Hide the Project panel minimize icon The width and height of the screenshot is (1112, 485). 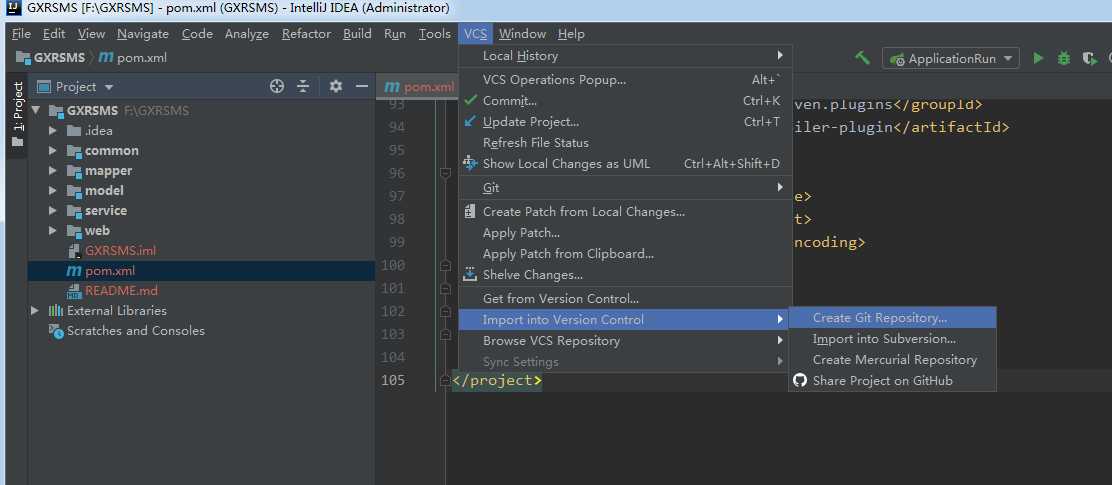(x=362, y=87)
